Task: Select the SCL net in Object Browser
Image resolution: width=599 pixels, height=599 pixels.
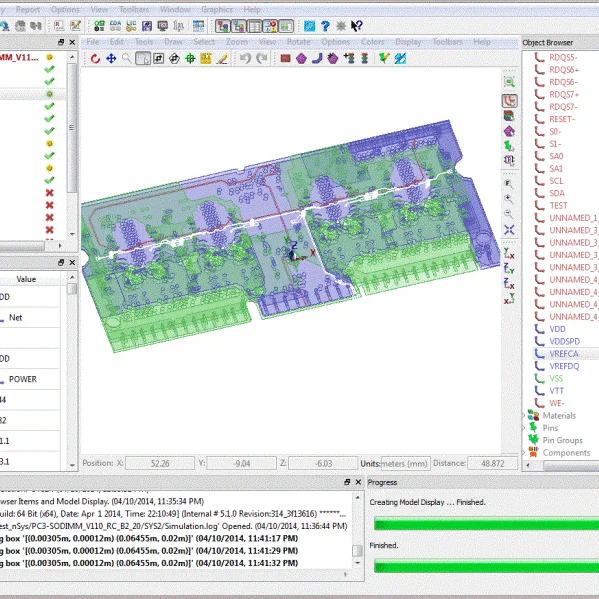Action: [x=556, y=181]
